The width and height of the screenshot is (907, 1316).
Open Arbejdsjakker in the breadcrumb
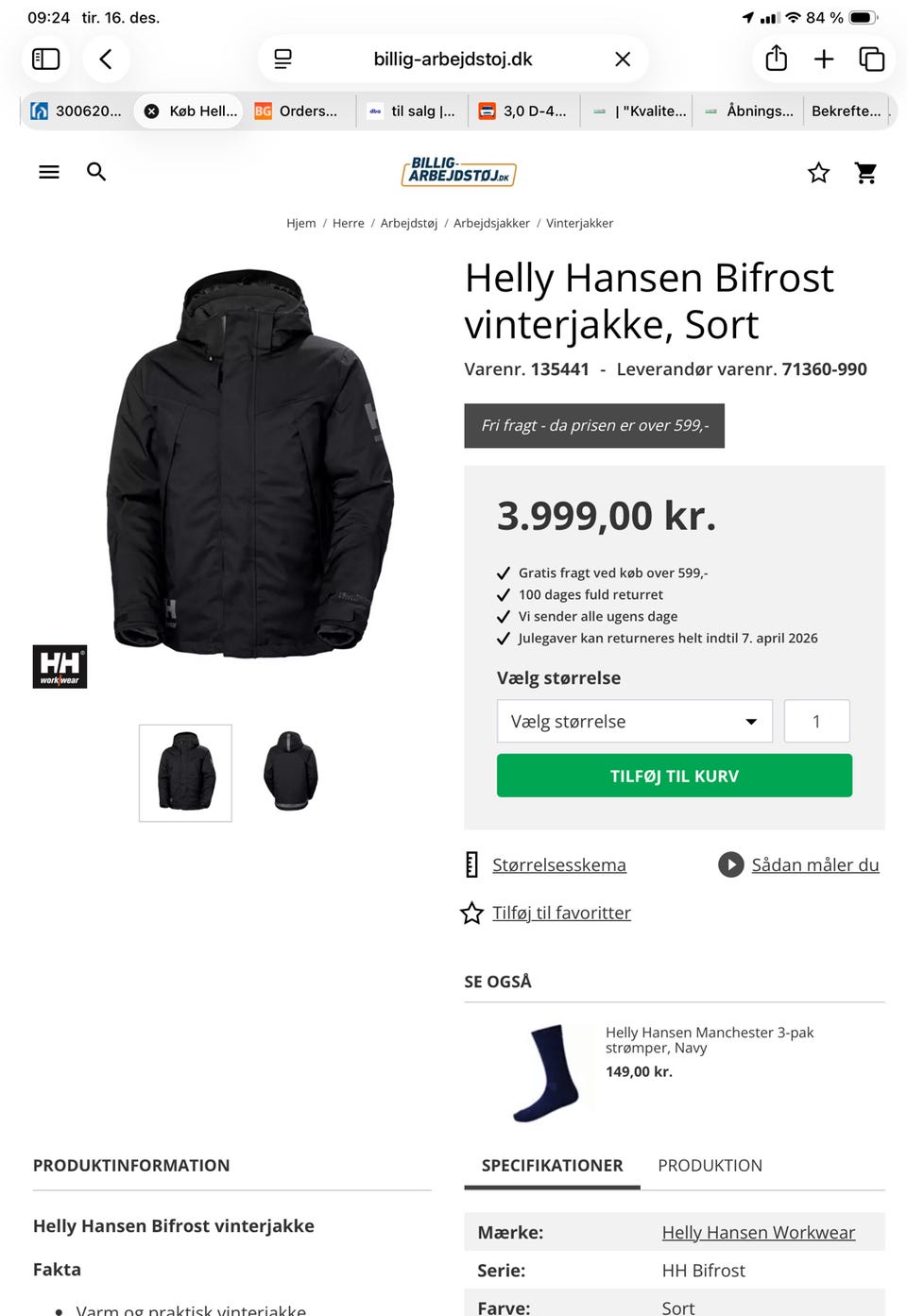pyautogui.click(x=491, y=223)
